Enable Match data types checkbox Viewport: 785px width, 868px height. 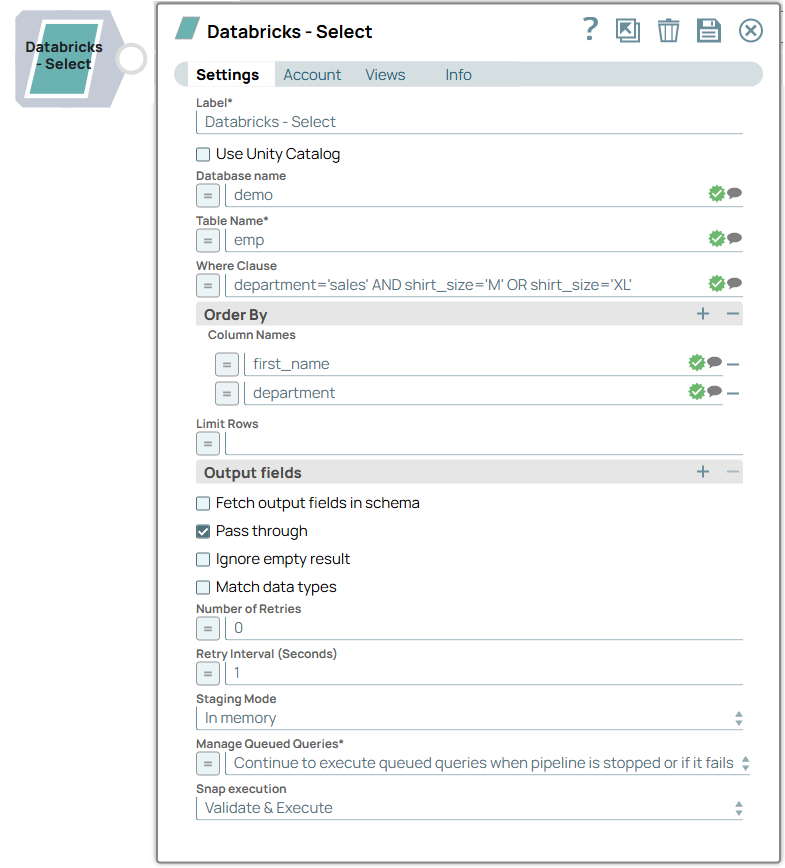[203, 587]
